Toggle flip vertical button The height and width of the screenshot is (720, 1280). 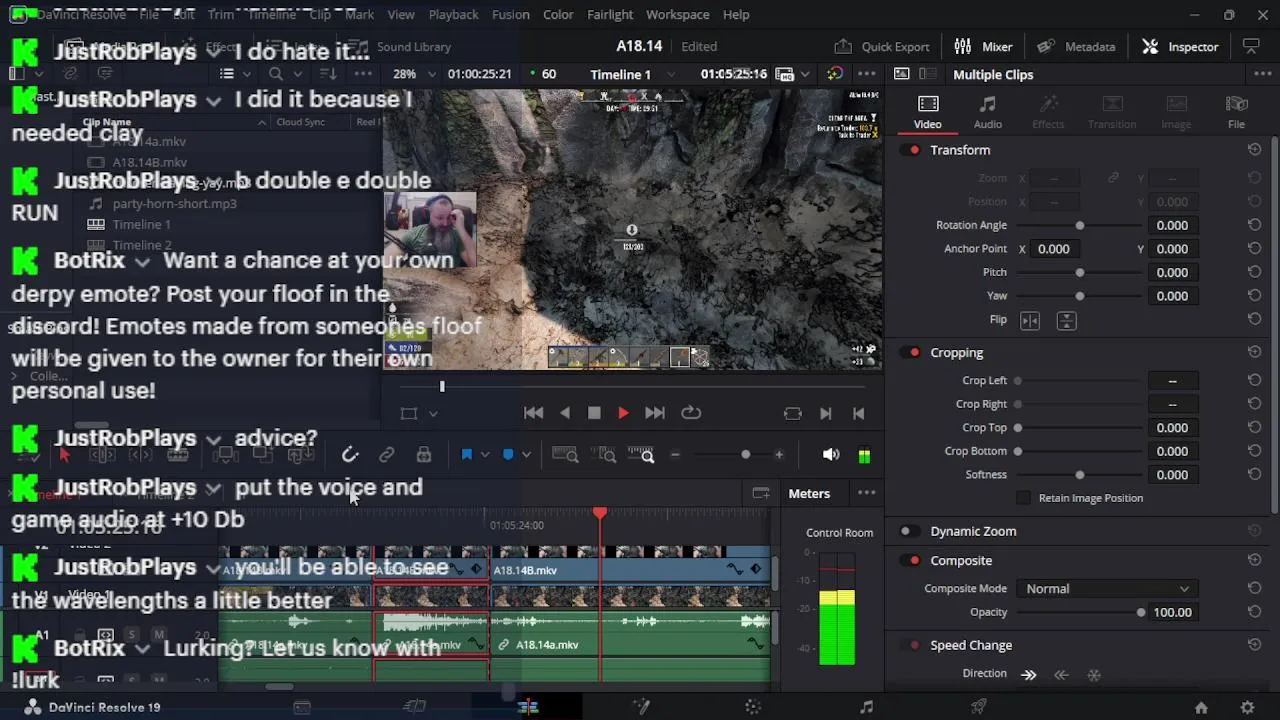tap(1066, 320)
